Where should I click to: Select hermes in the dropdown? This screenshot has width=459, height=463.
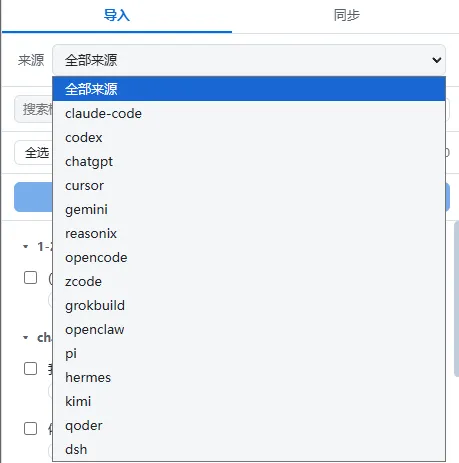point(249,377)
